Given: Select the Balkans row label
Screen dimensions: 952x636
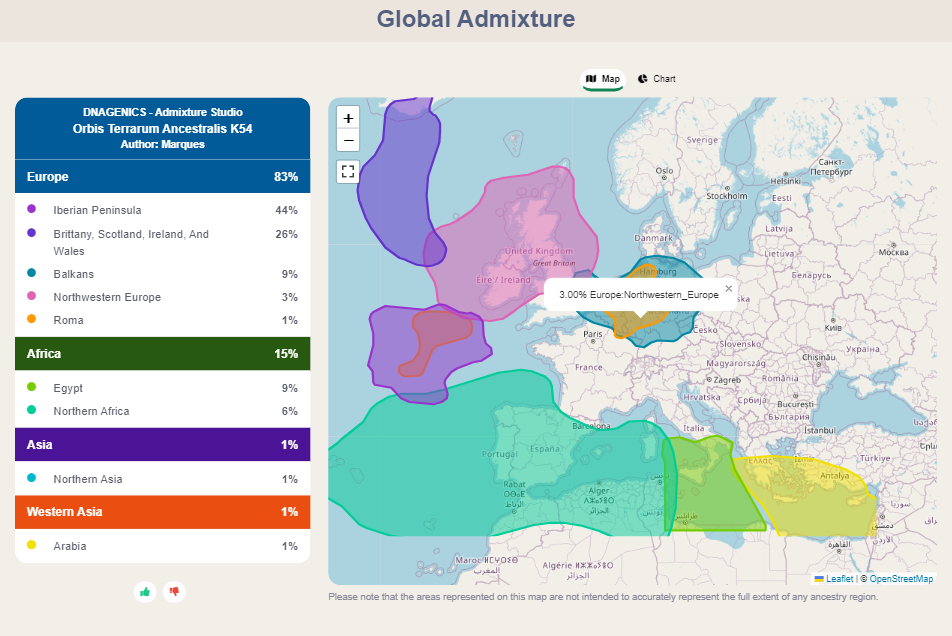Looking at the screenshot, I should 73,274.
